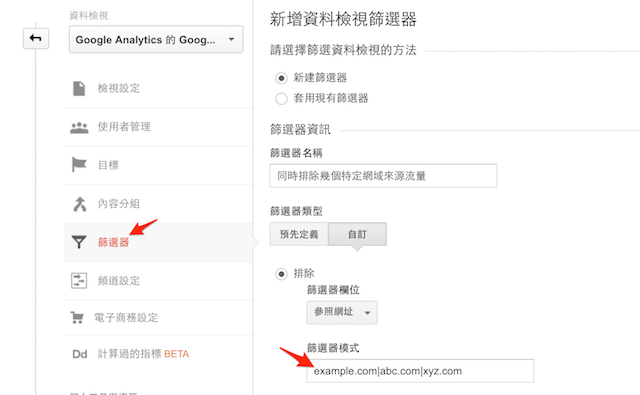Open the 檢視設定 document icon
This screenshot has height=395, width=640.
tap(79, 89)
